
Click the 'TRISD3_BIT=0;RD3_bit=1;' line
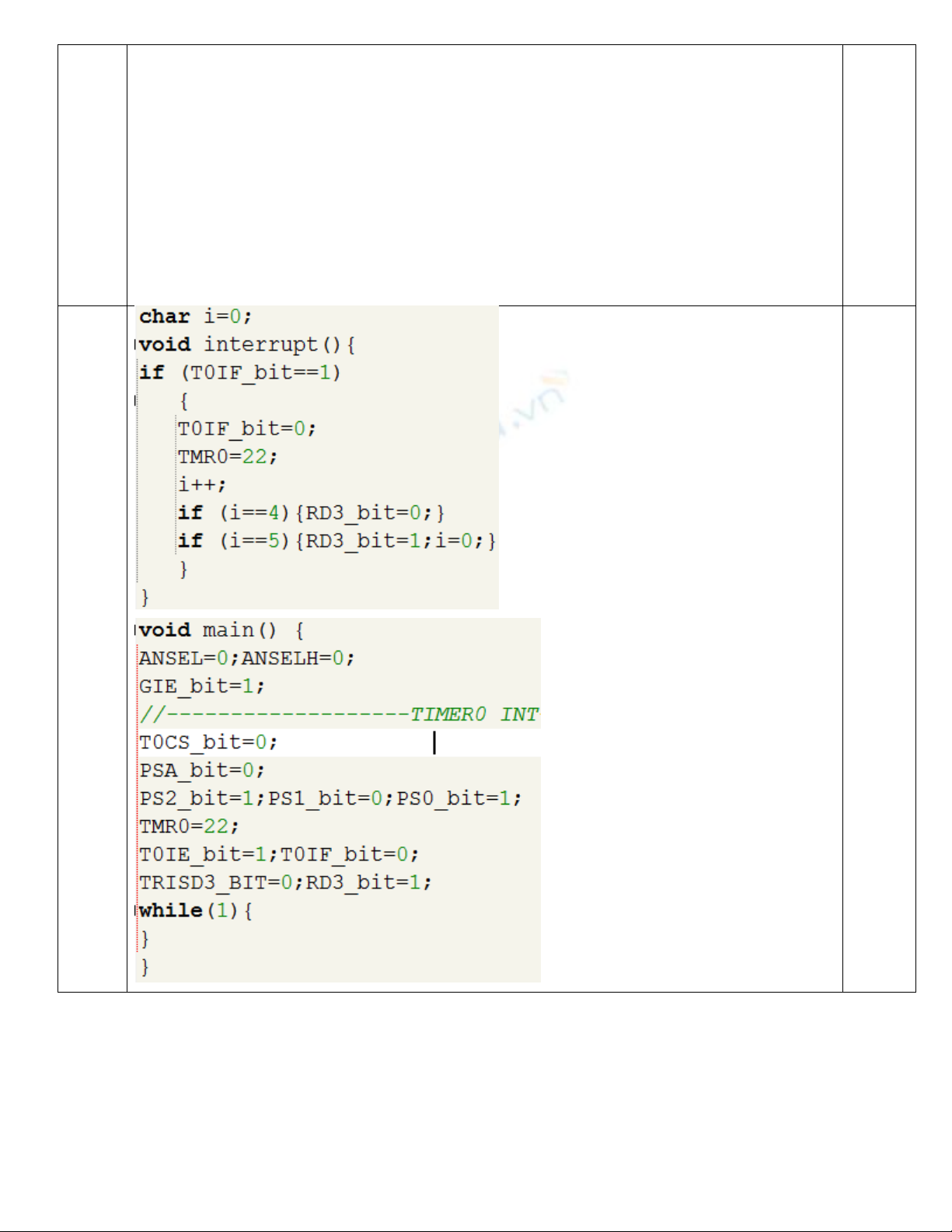click(x=284, y=883)
